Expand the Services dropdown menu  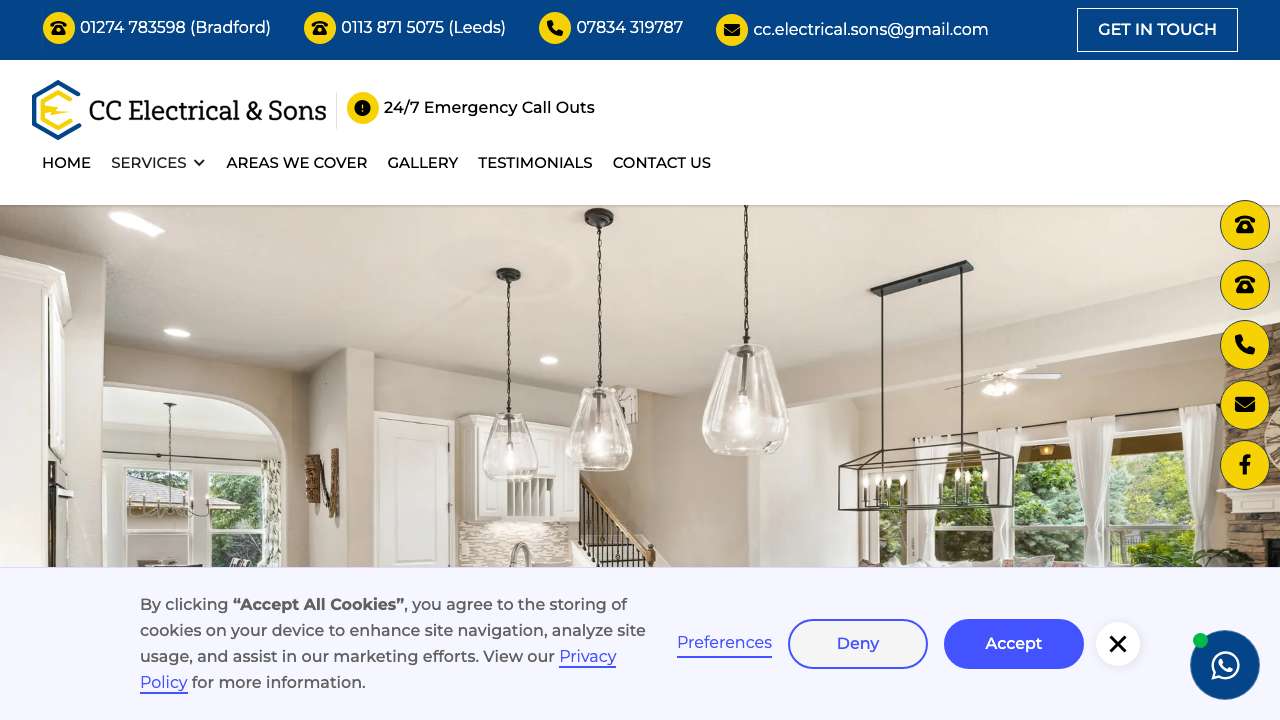click(x=158, y=163)
